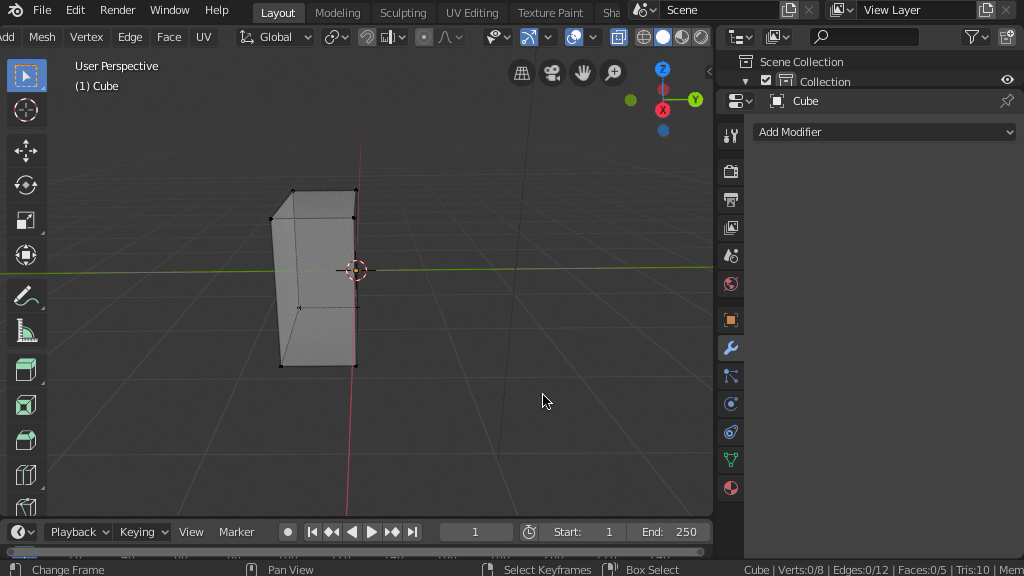Image resolution: width=1024 pixels, height=576 pixels.
Task: Open the Vertex menu in header
Action: [86, 37]
